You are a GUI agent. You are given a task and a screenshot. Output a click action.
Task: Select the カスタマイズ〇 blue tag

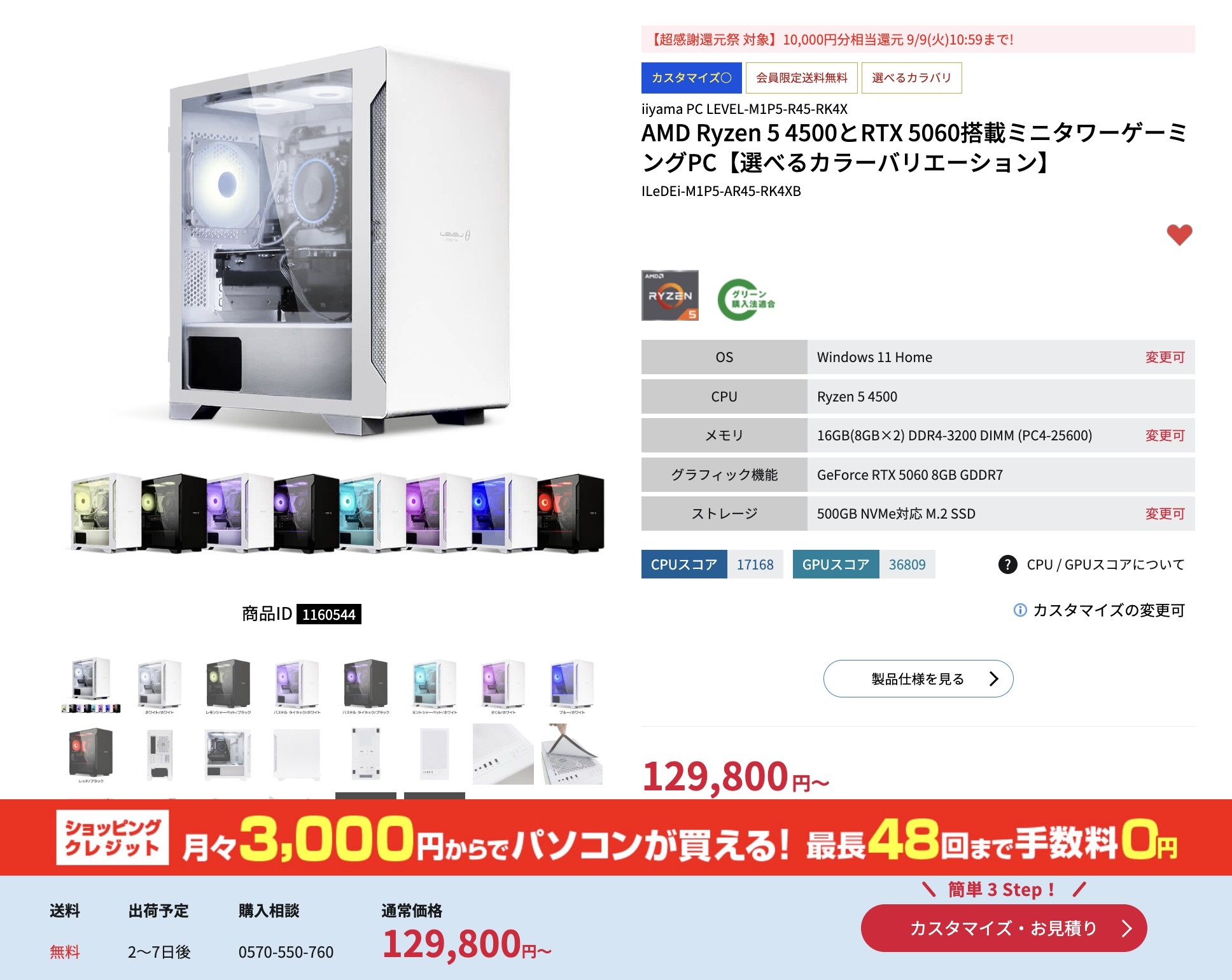tap(692, 78)
